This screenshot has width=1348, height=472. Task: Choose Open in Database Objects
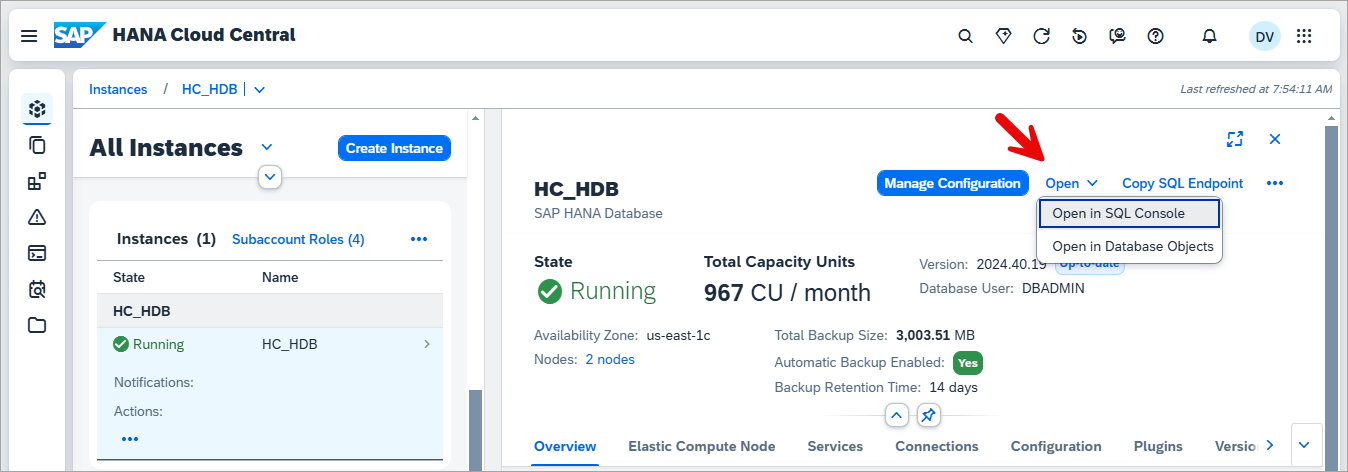pyautogui.click(x=1129, y=246)
